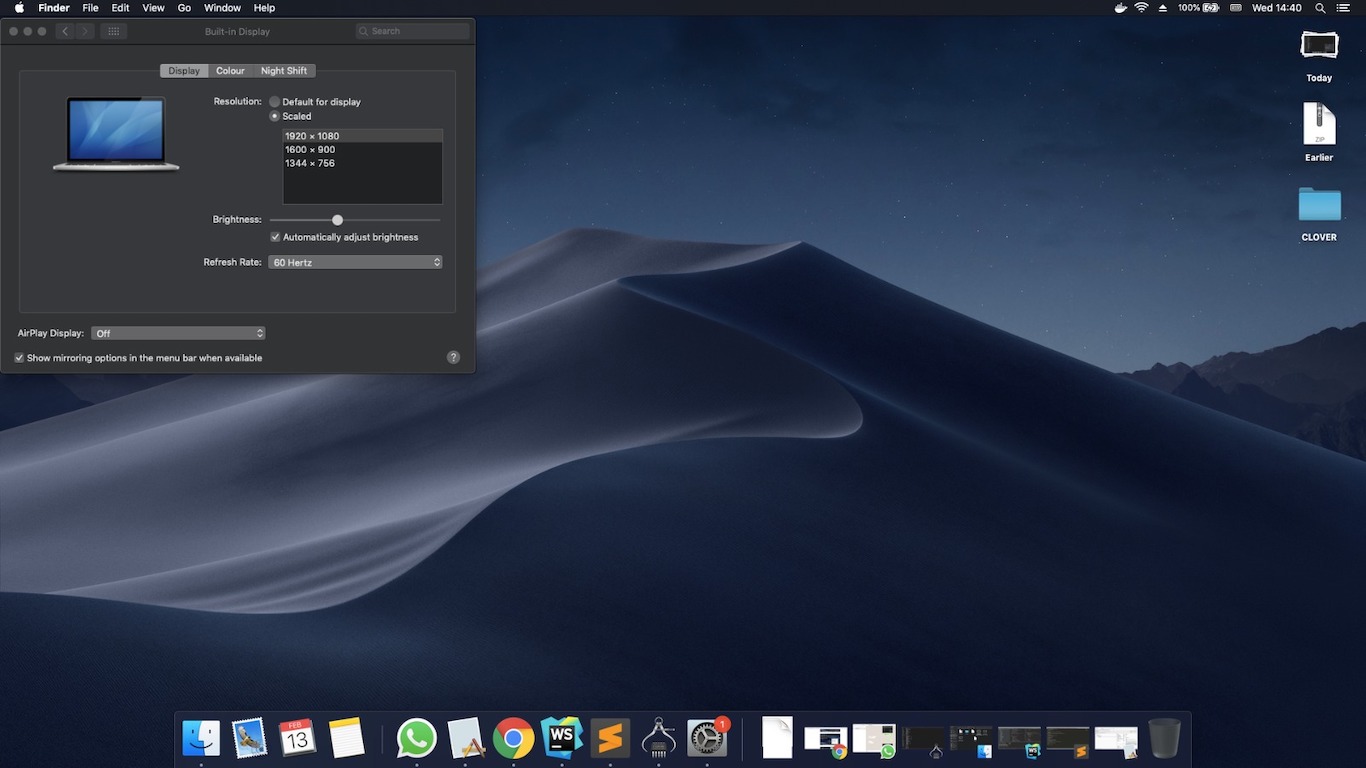Open the AirPlay Display dropdown

click(x=178, y=333)
